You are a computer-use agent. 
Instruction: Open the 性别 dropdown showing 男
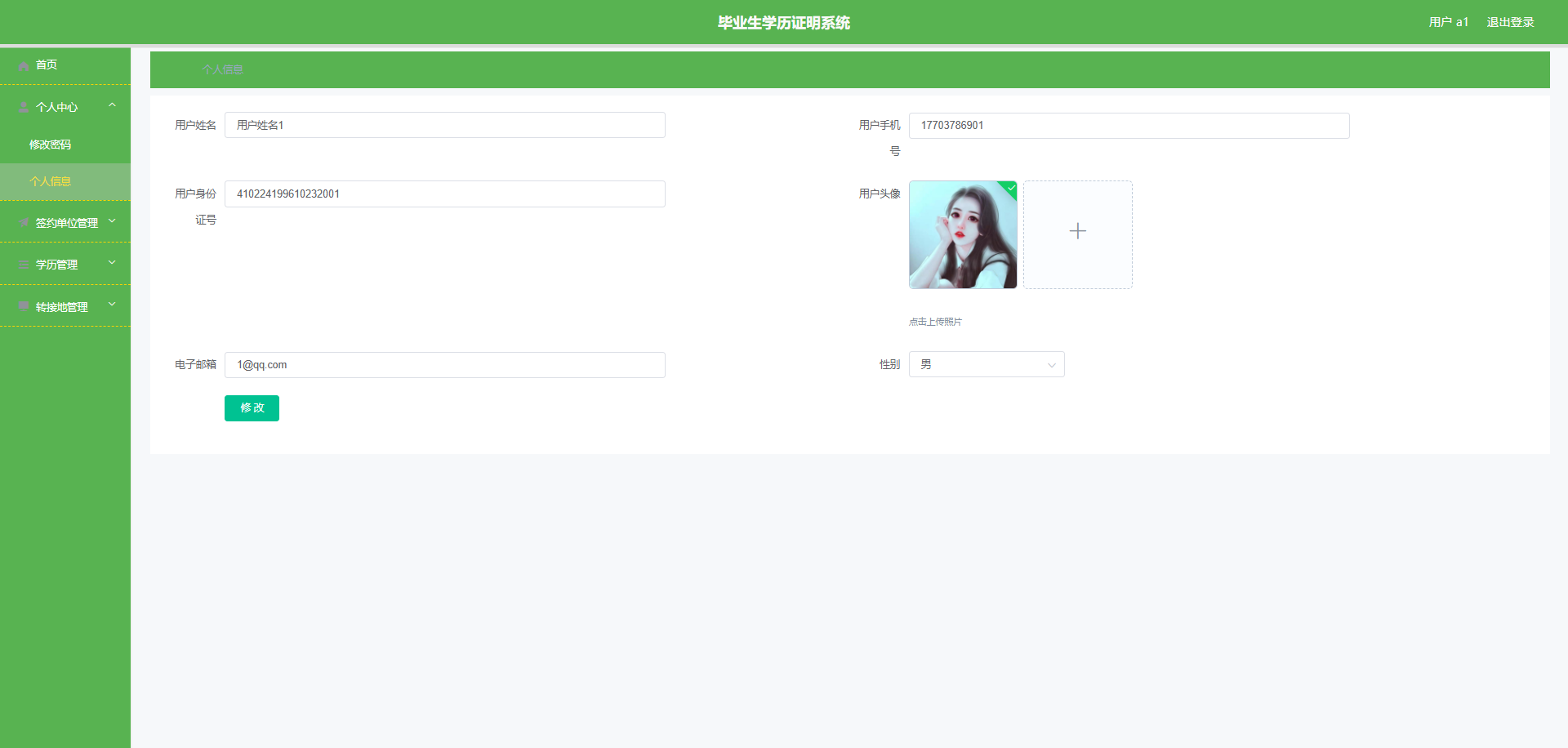(x=987, y=364)
